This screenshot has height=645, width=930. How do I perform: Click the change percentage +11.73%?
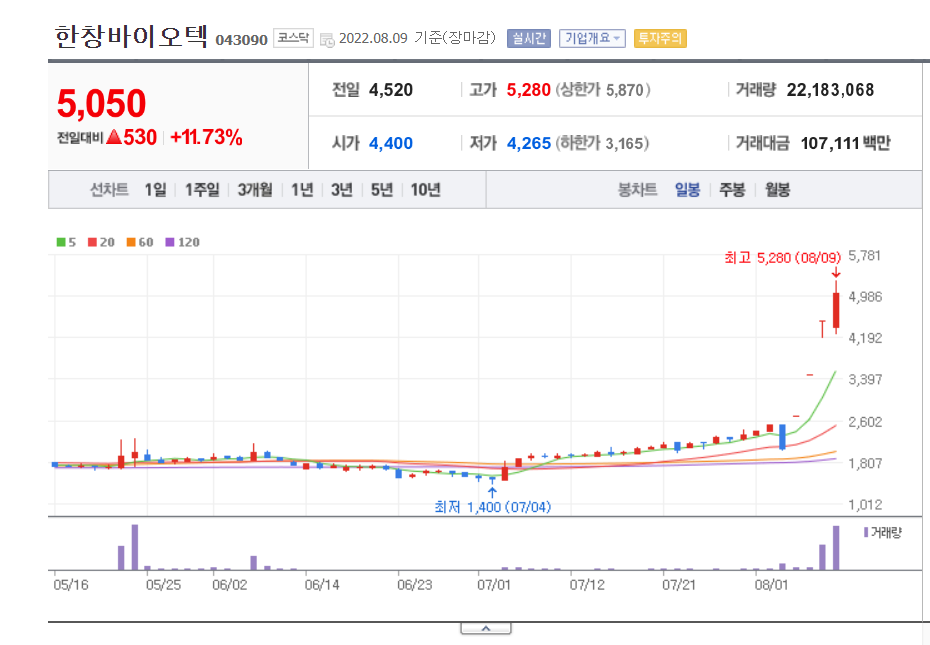click(206, 138)
